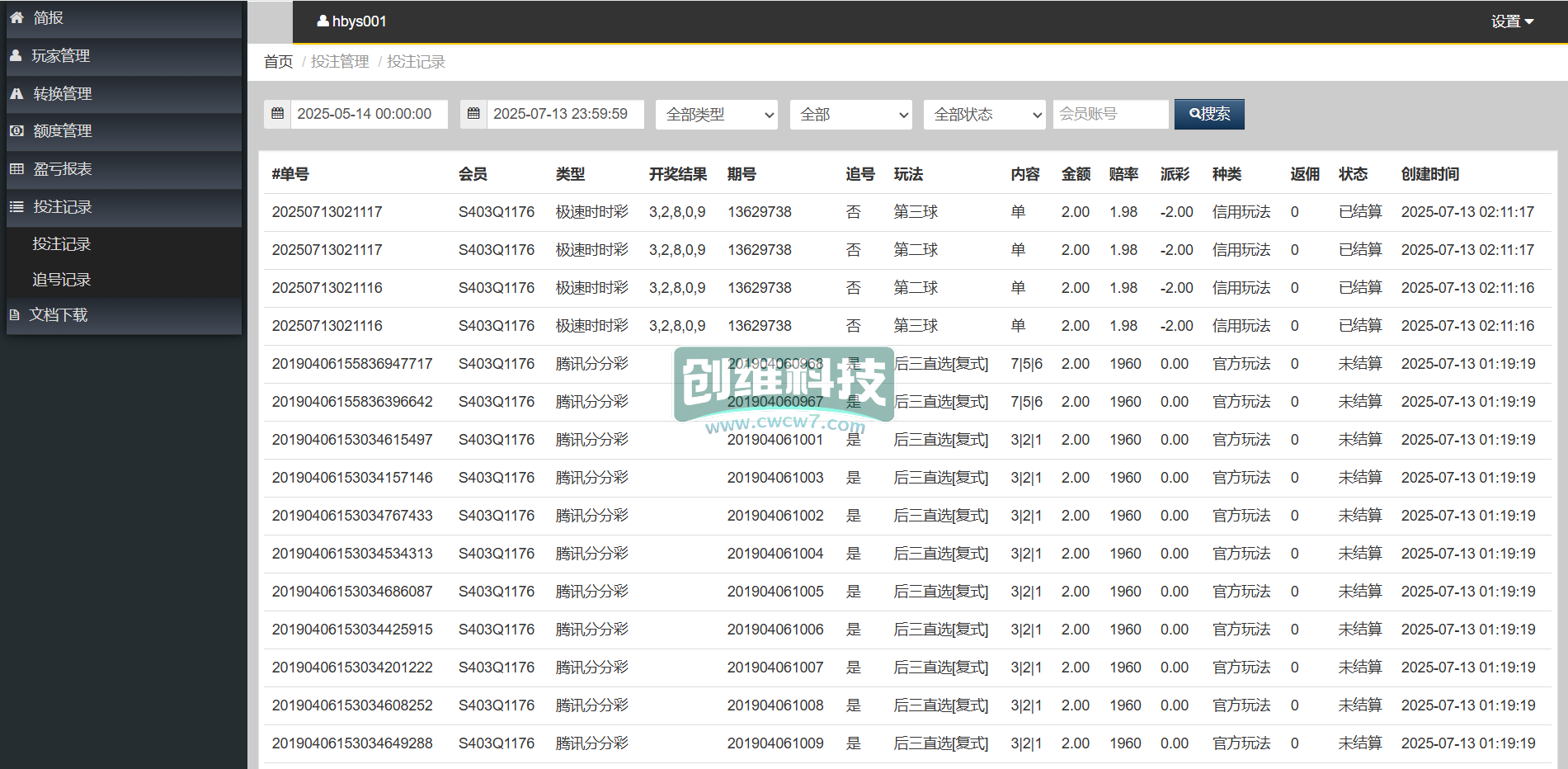
Task: Open the 简报 sidebar menu
Action: [124, 18]
